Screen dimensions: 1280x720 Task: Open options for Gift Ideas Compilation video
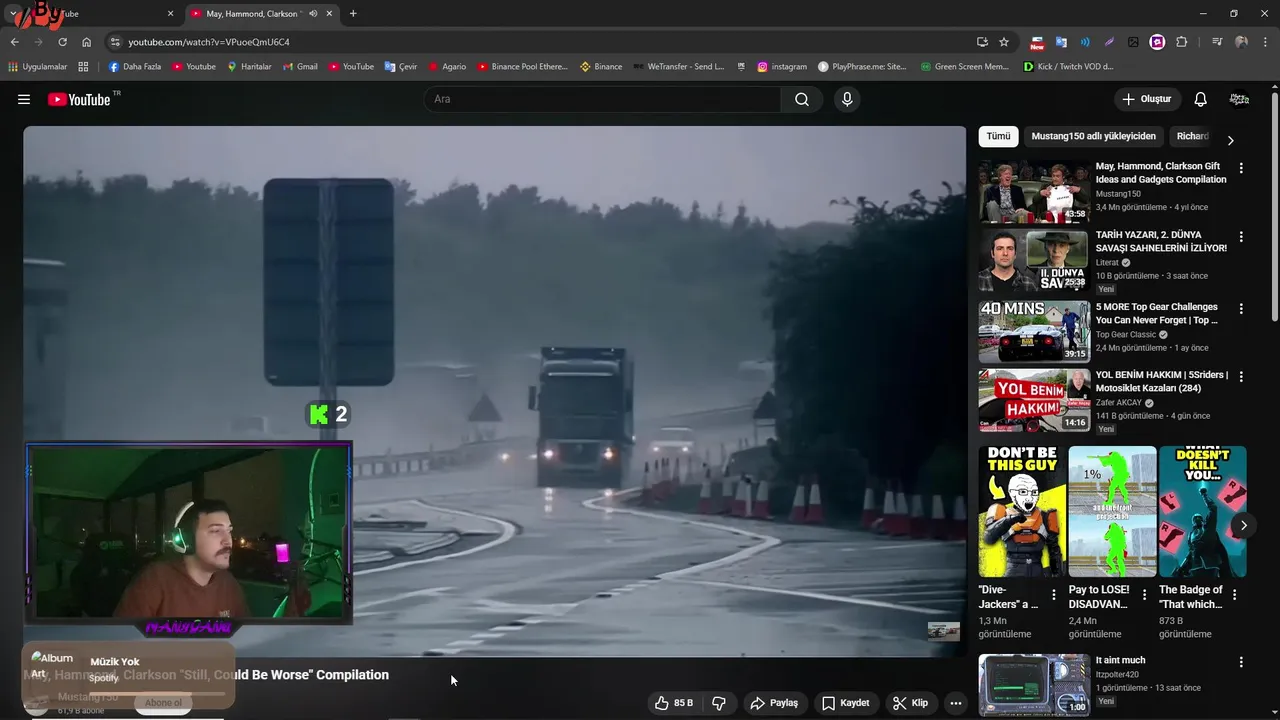(1241, 168)
